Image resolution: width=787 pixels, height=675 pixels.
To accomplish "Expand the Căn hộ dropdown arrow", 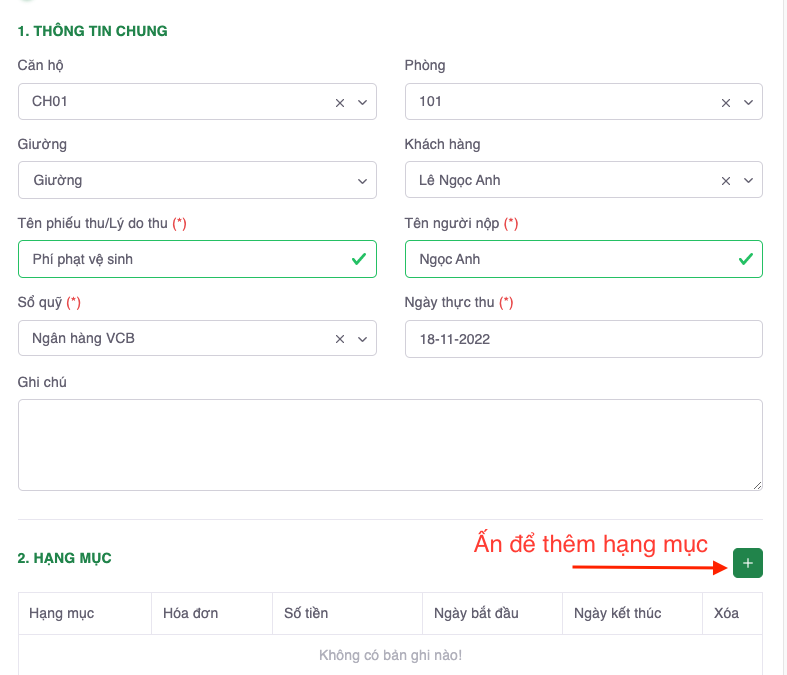I will coord(362,102).
